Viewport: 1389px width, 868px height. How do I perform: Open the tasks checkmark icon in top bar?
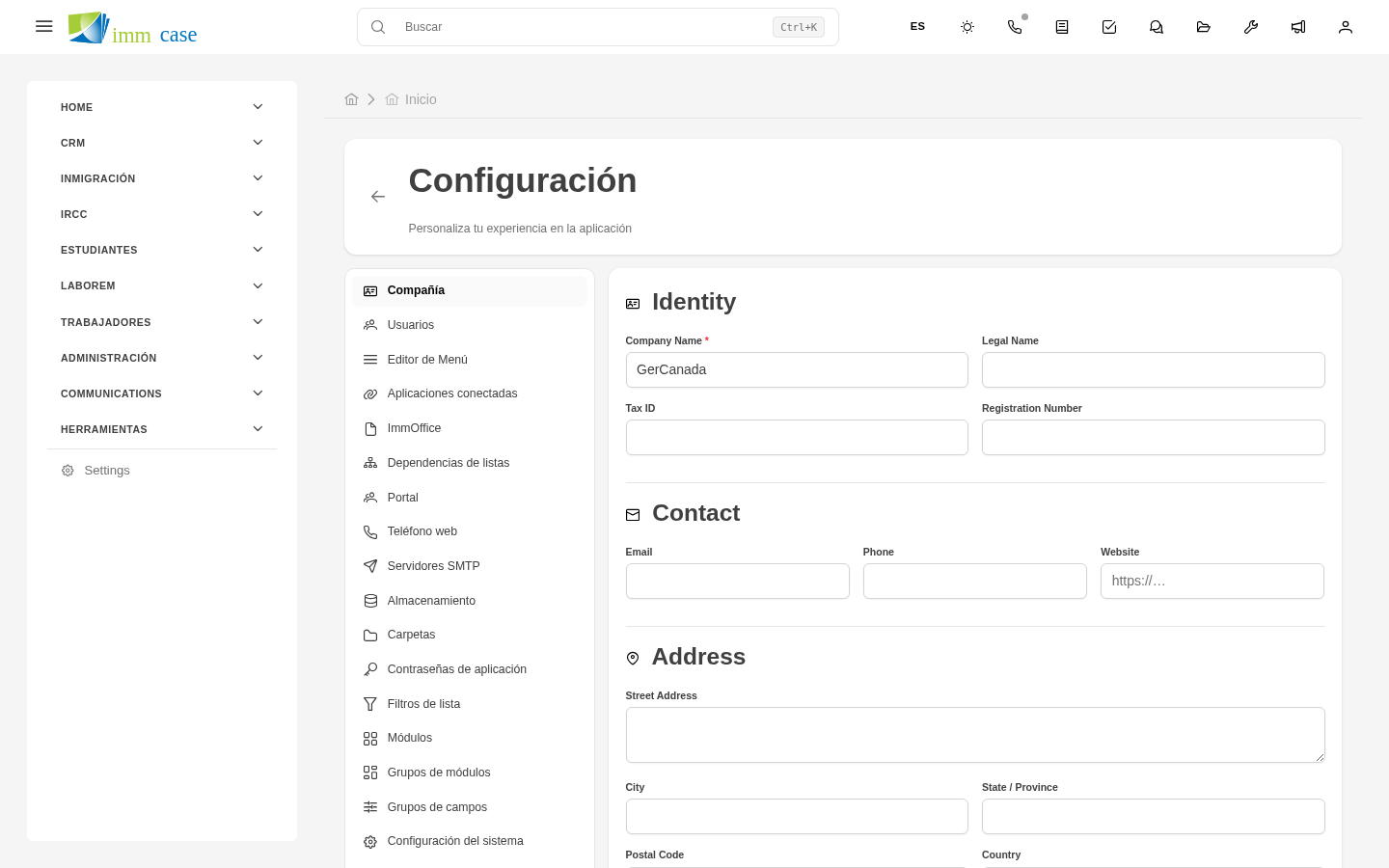tap(1109, 27)
